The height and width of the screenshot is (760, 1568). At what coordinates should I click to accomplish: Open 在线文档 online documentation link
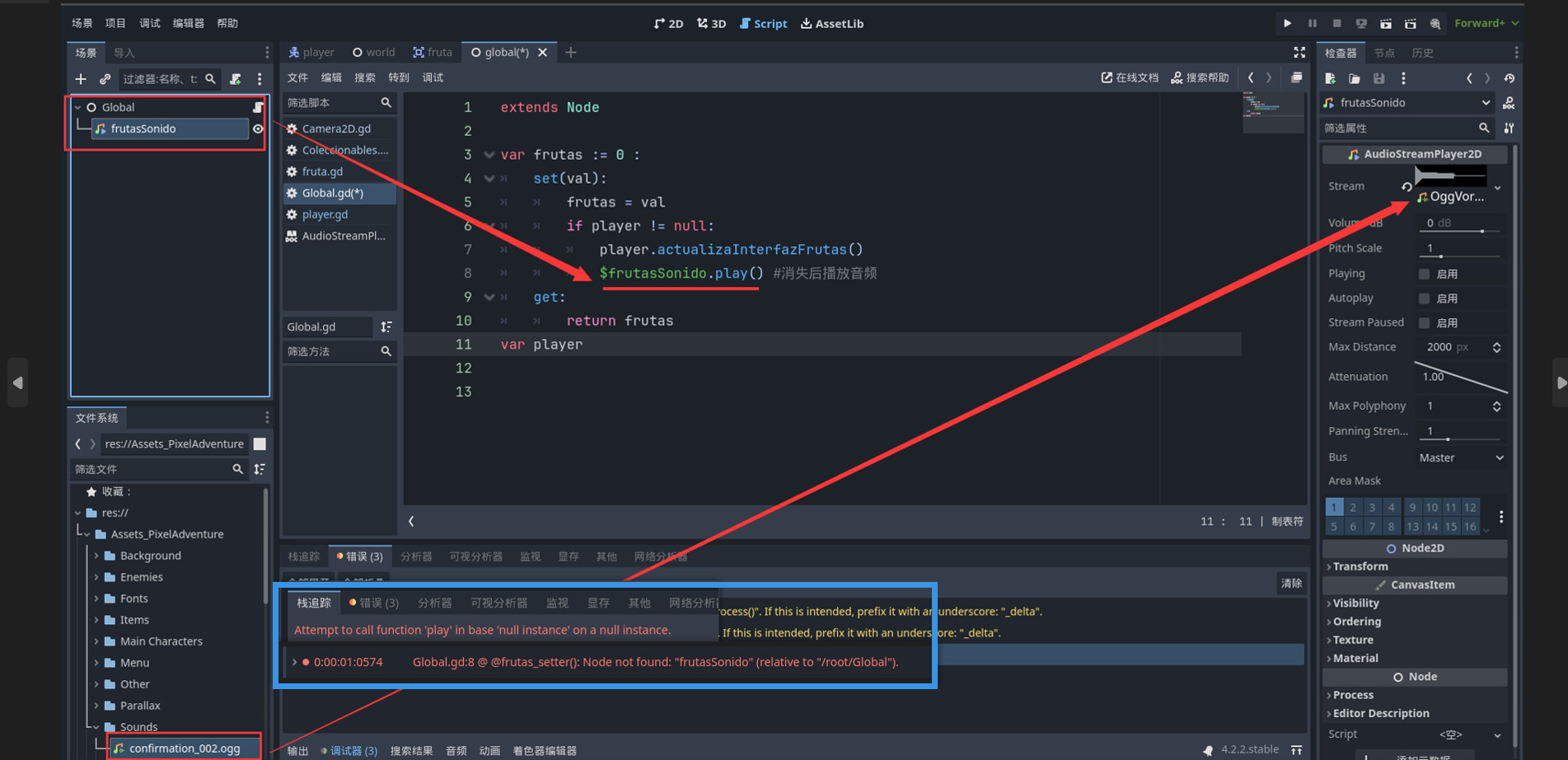[1130, 77]
